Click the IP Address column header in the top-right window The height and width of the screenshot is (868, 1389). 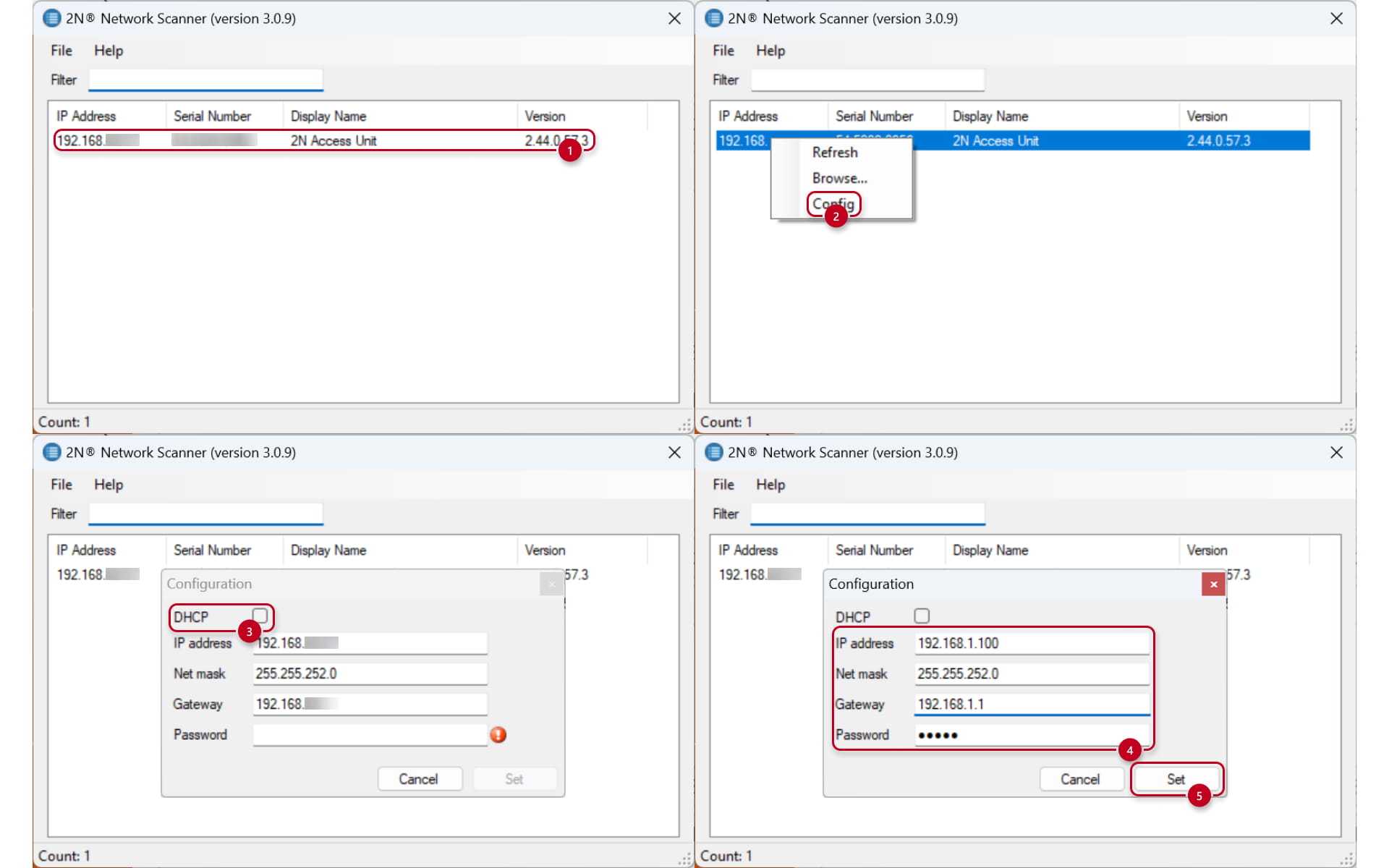coord(770,116)
